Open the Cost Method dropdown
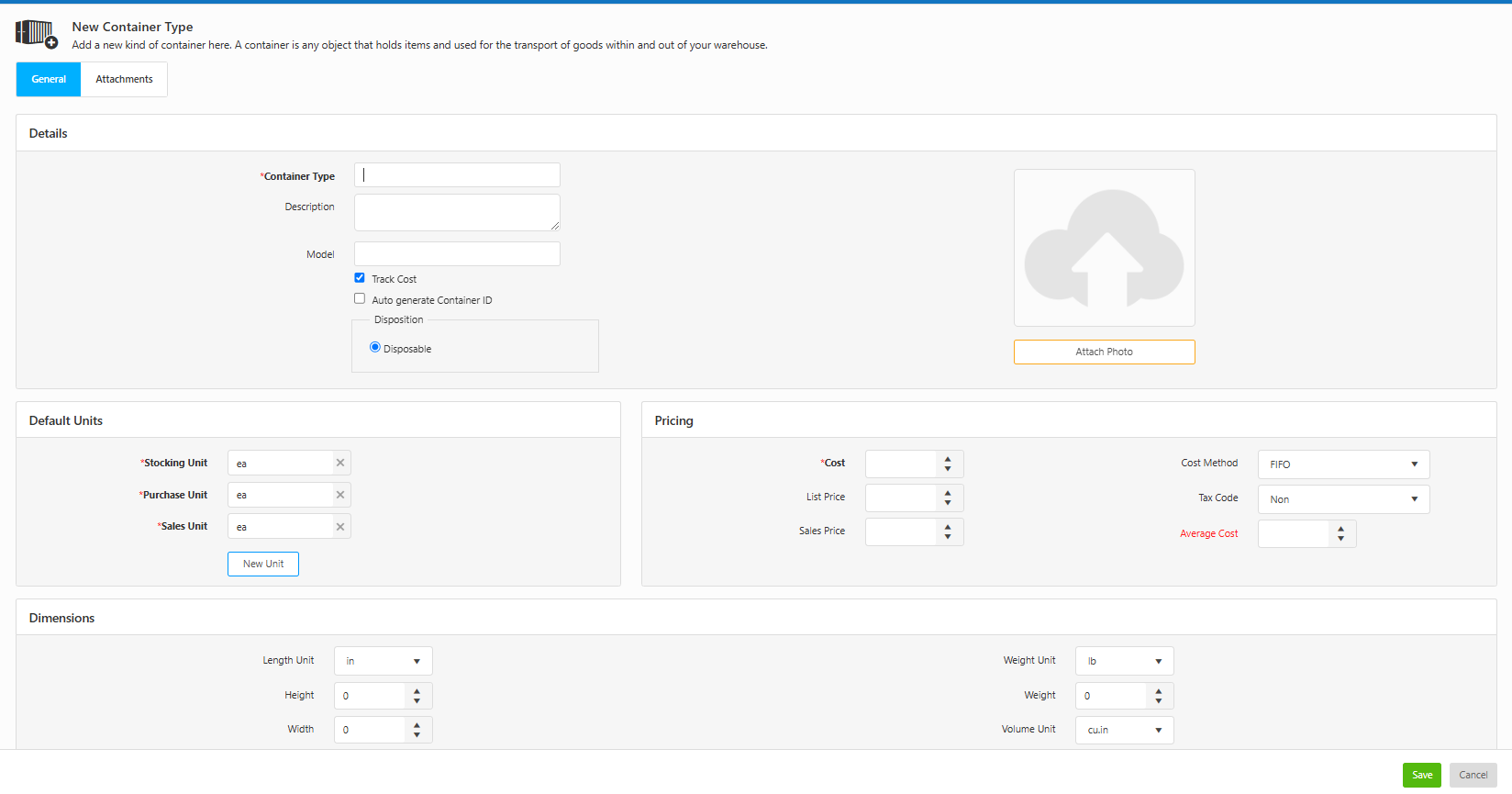Viewport: 1512px width, 794px height. (x=1343, y=464)
